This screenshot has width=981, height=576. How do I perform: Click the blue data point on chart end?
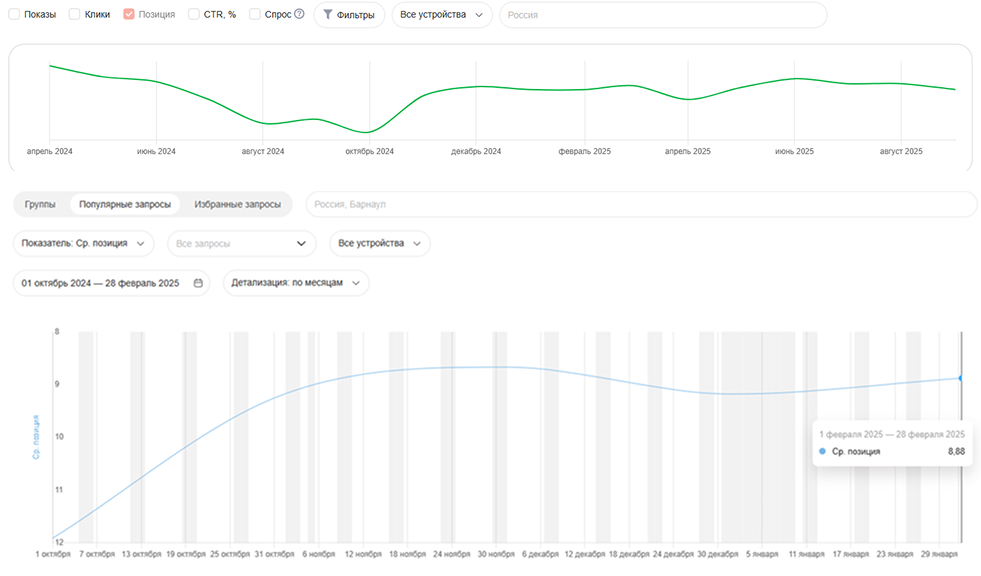960,378
